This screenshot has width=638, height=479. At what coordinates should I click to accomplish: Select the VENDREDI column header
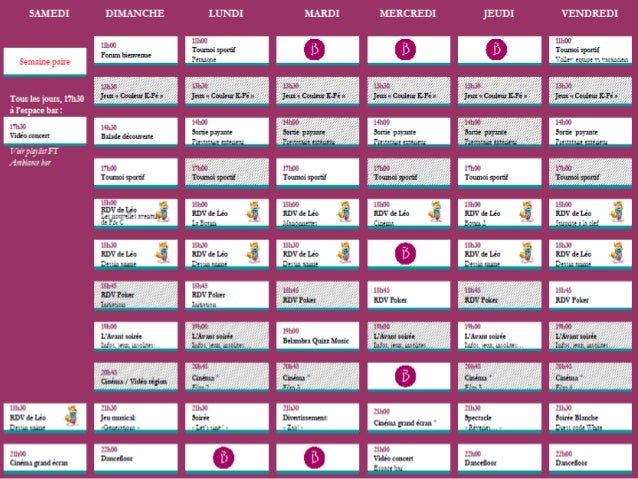(590, 13)
